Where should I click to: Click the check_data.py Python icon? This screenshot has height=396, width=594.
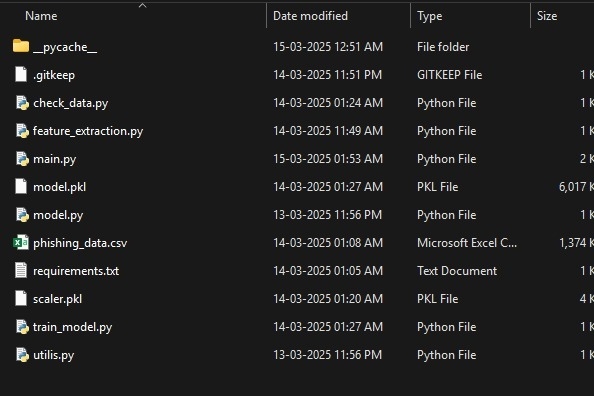pos(22,103)
